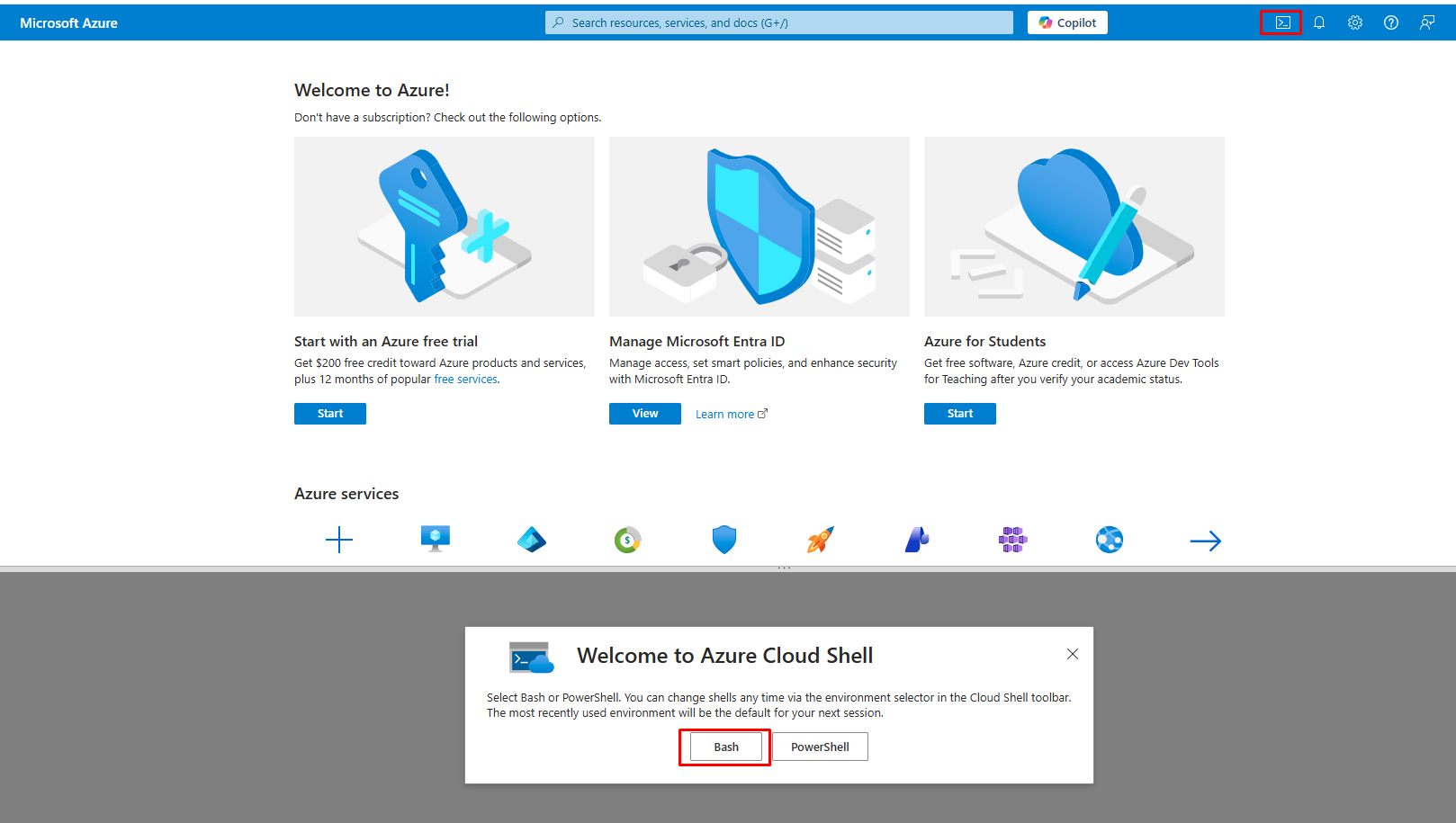This screenshot has height=823, width=1456.
Task: Click the Copilot button
Action: [1067, 22]
